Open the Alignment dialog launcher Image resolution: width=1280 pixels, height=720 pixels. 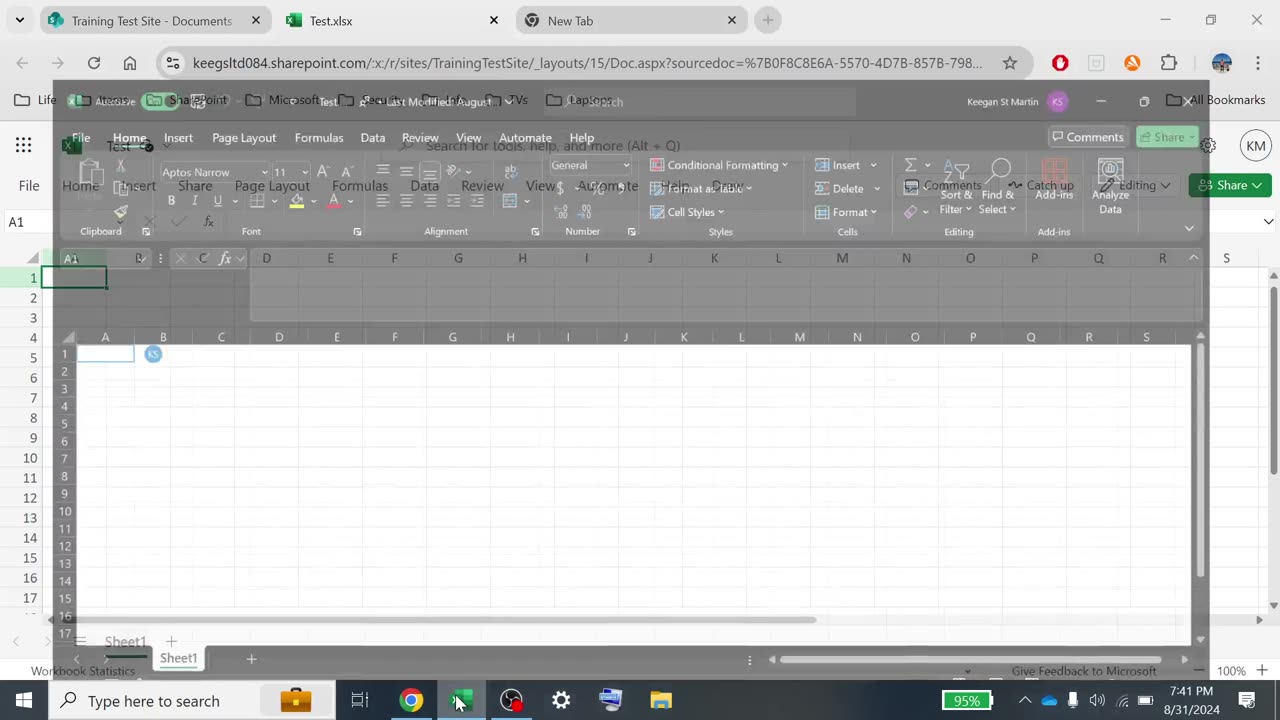[x=535, y=232]
